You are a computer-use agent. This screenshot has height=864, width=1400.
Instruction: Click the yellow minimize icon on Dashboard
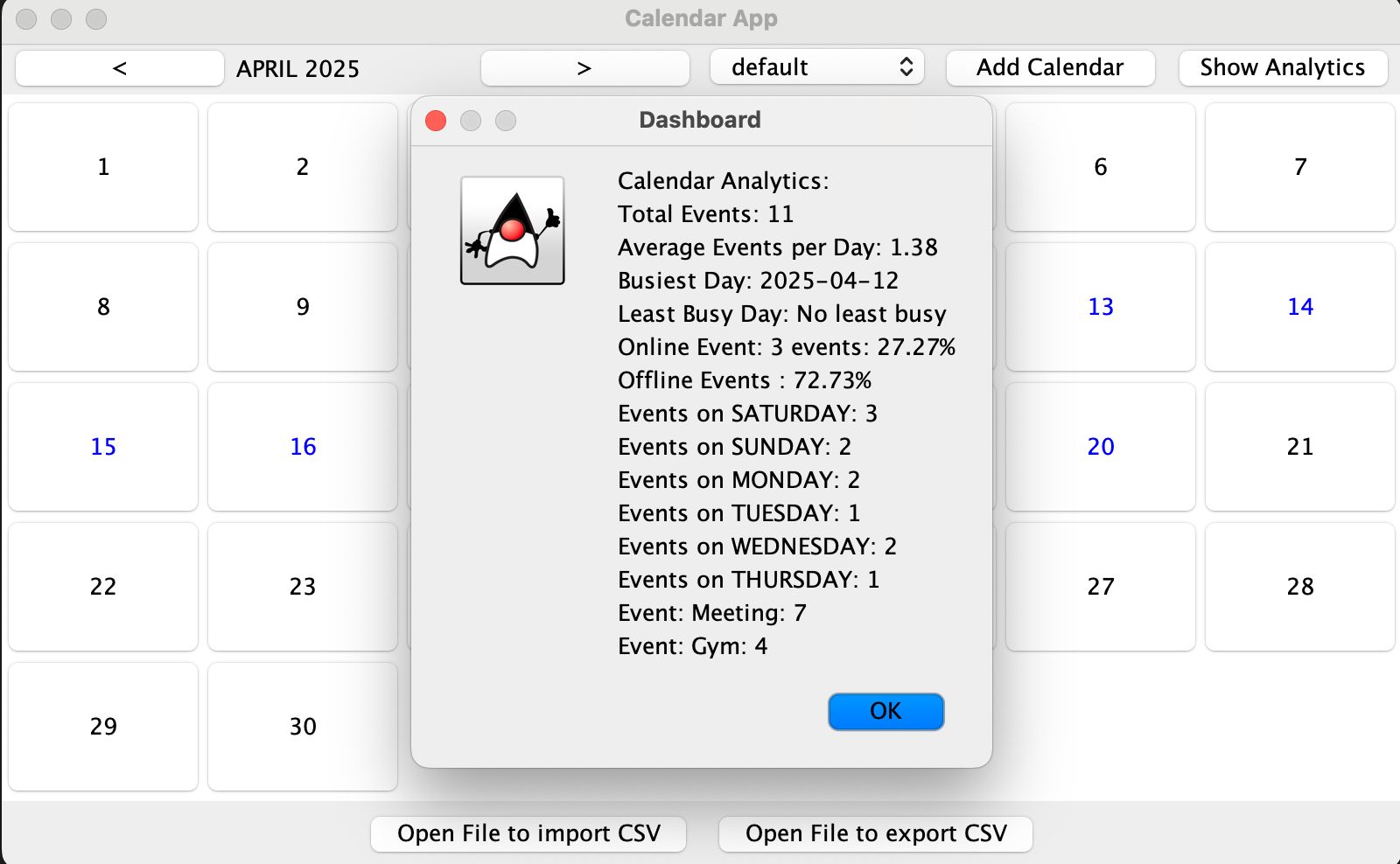[471, 121]
